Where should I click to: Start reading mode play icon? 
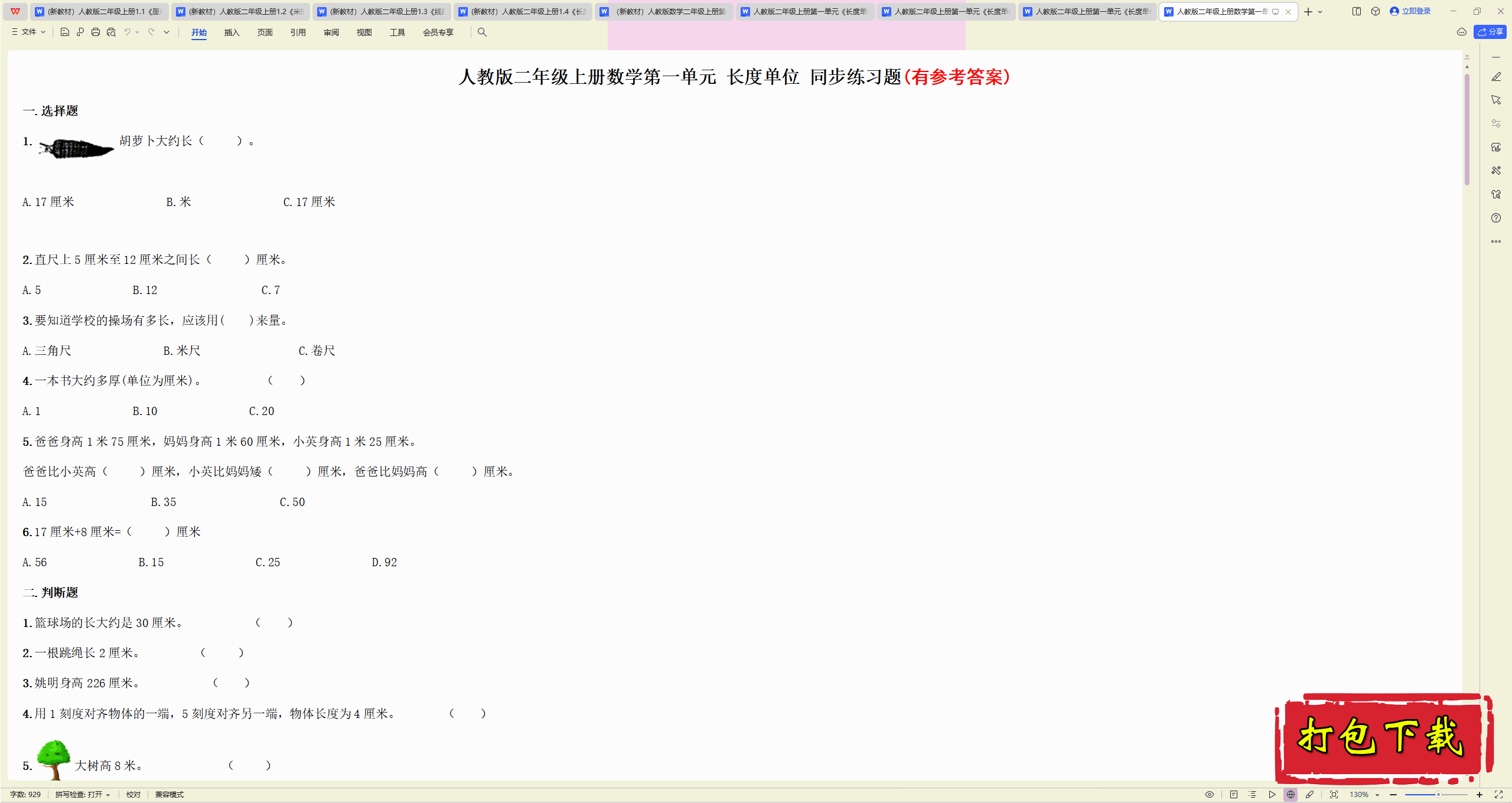[1272, 795]
